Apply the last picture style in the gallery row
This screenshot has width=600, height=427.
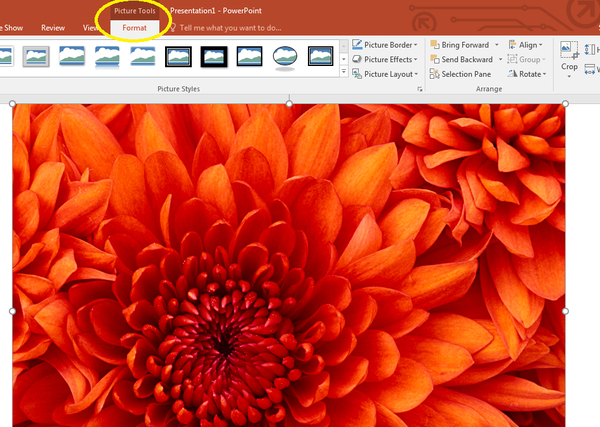coord(320,57)
